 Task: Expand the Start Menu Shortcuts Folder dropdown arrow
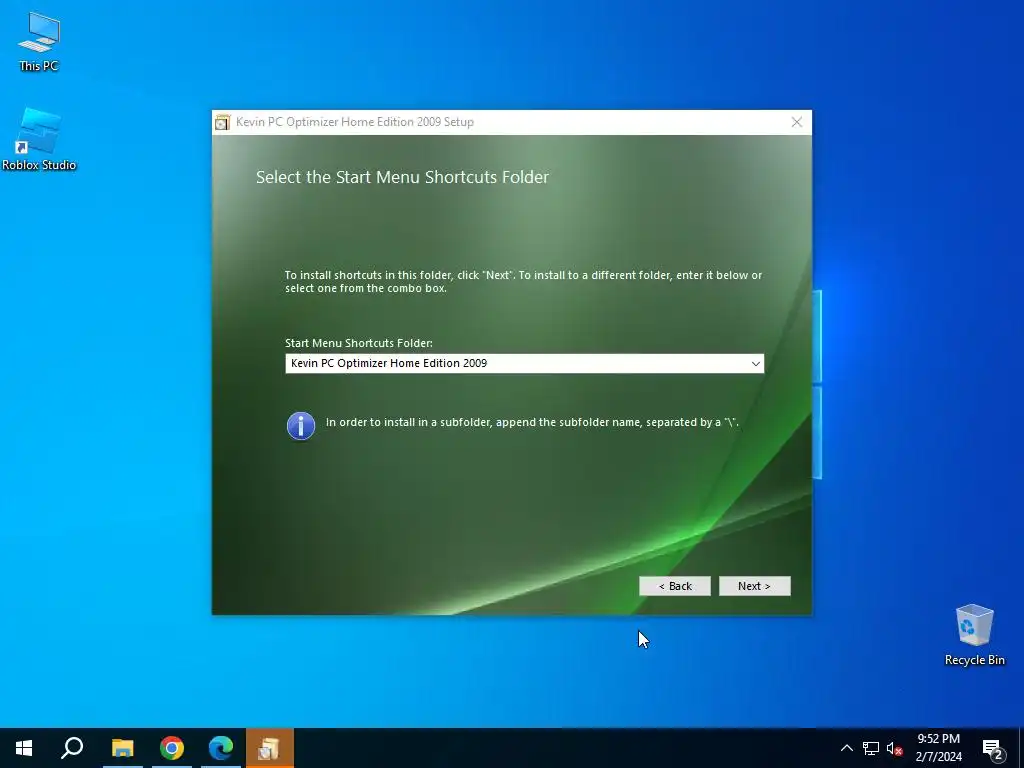point(756,364)
